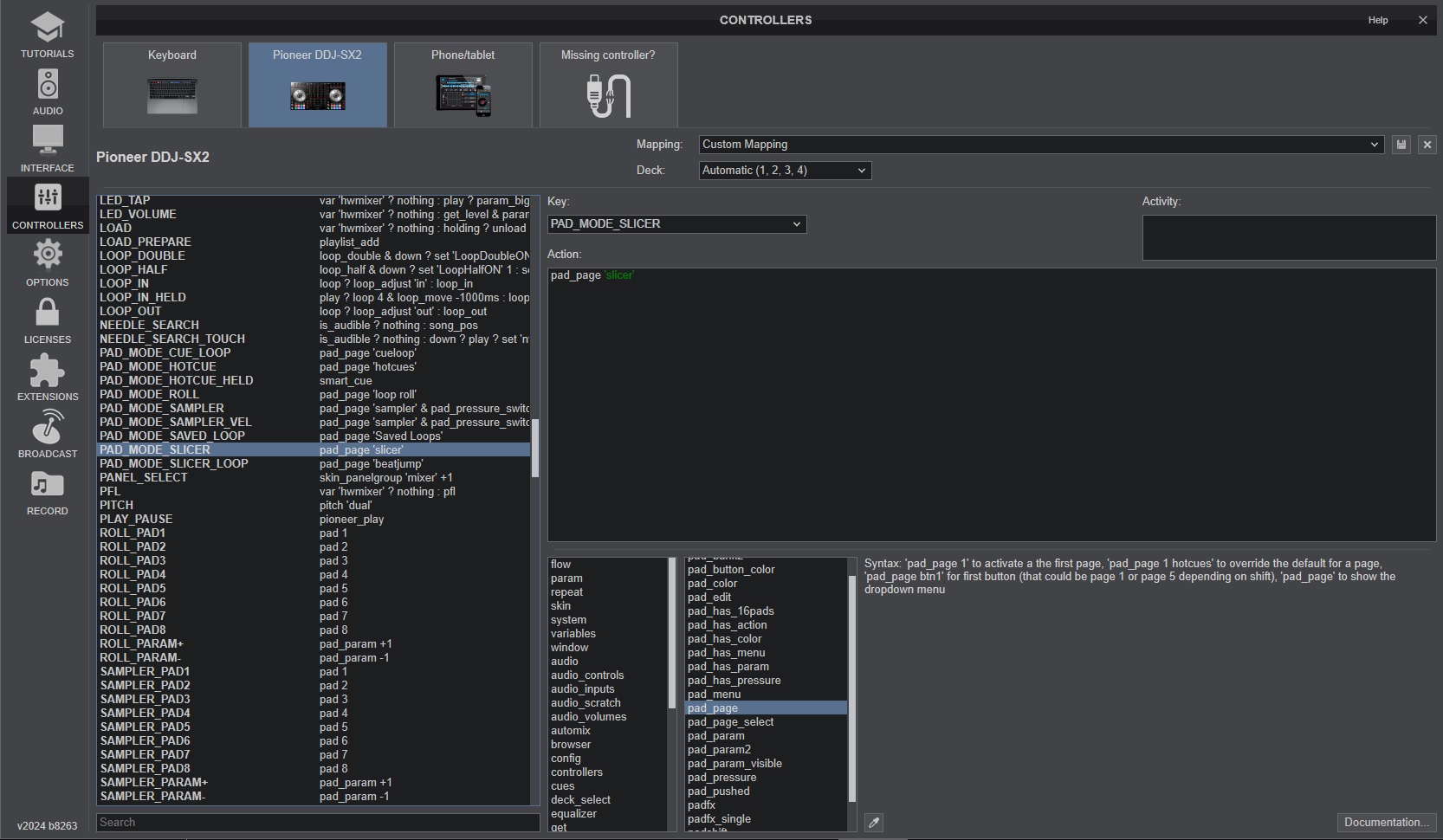This screenshot has height=840, width=1443.
Task: Open the Audio settings page
Action: click(x=48, y=92)
